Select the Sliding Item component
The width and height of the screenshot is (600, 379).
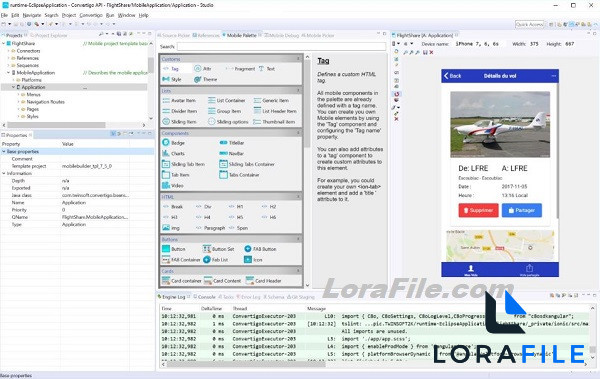(x=179, y=122)
